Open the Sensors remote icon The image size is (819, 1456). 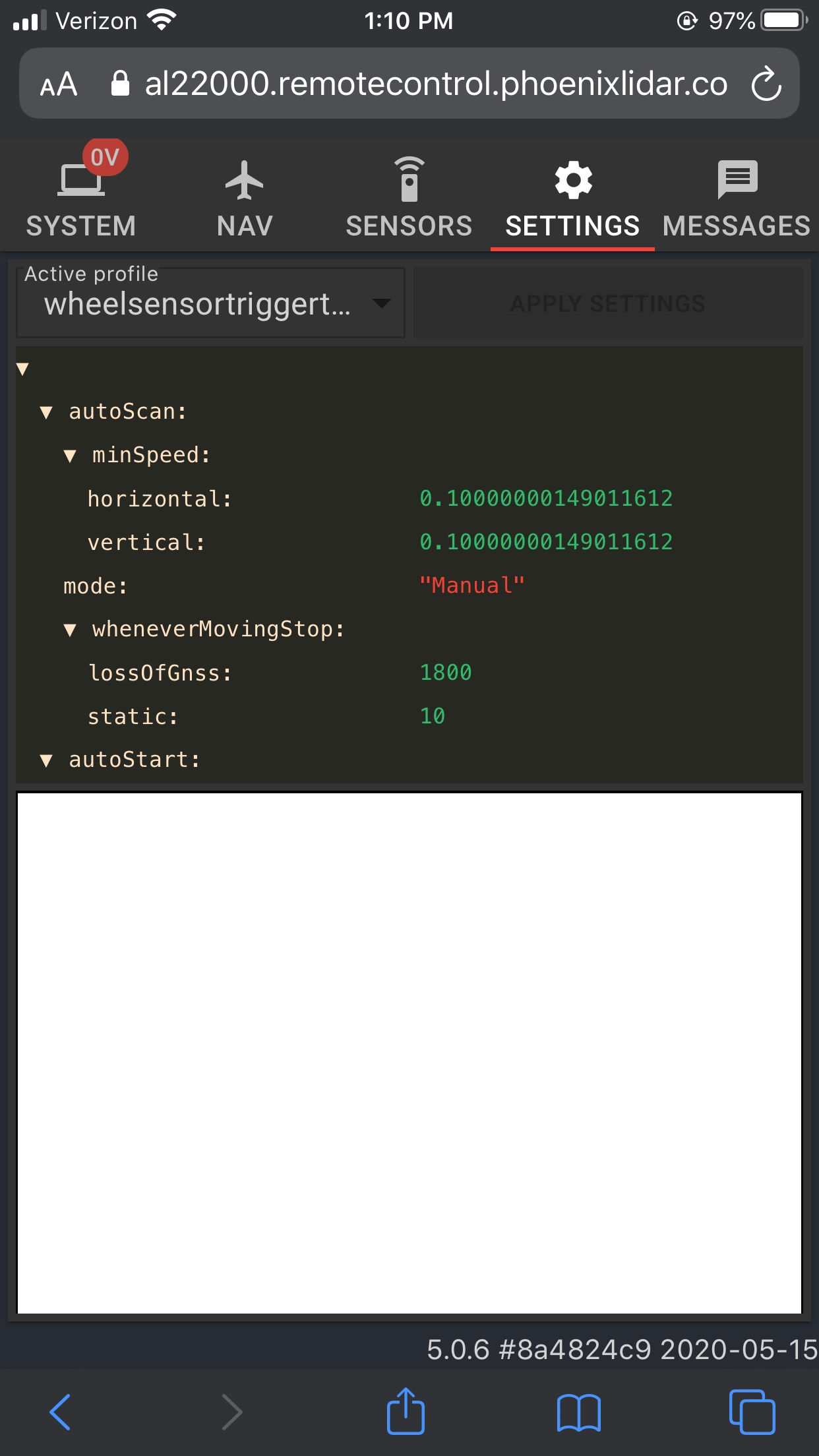point(409,180)
